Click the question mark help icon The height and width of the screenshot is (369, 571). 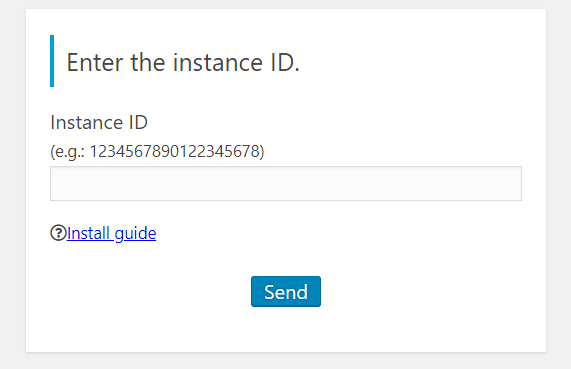pos(58,233)
